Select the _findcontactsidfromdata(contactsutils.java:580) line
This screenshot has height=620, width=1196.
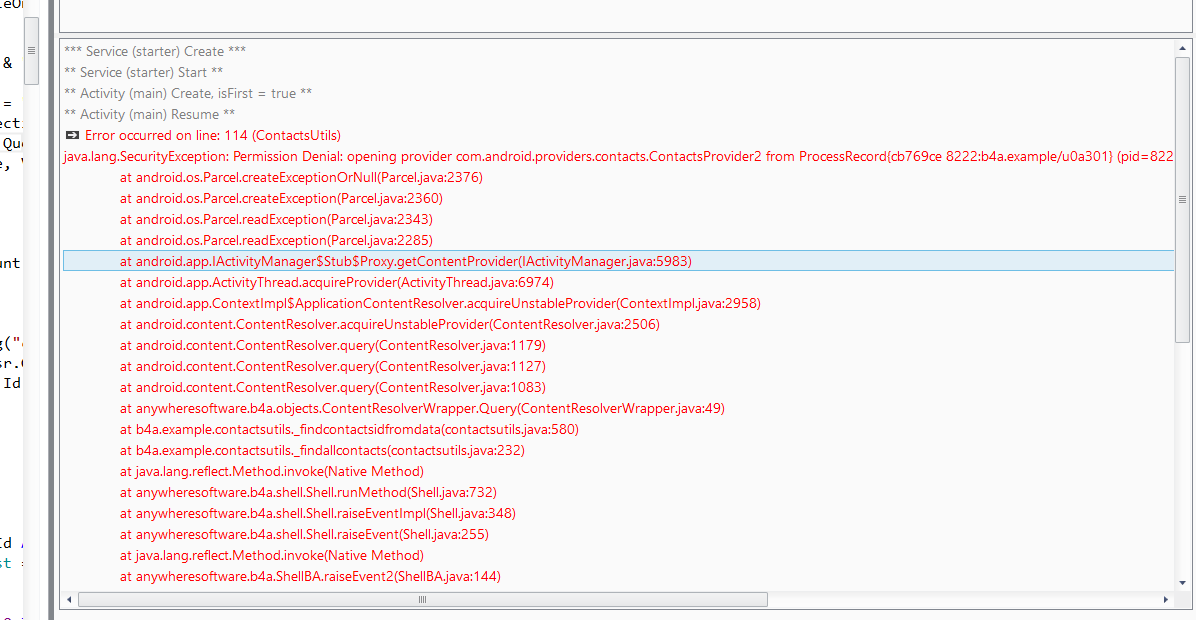(349, 429)
